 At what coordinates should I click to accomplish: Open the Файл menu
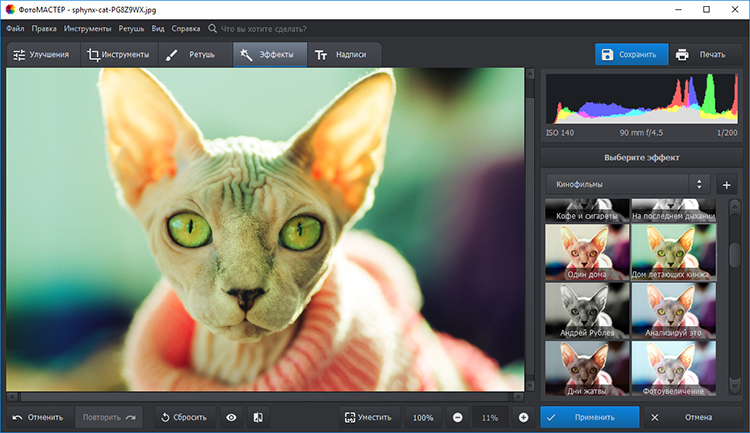15,29
